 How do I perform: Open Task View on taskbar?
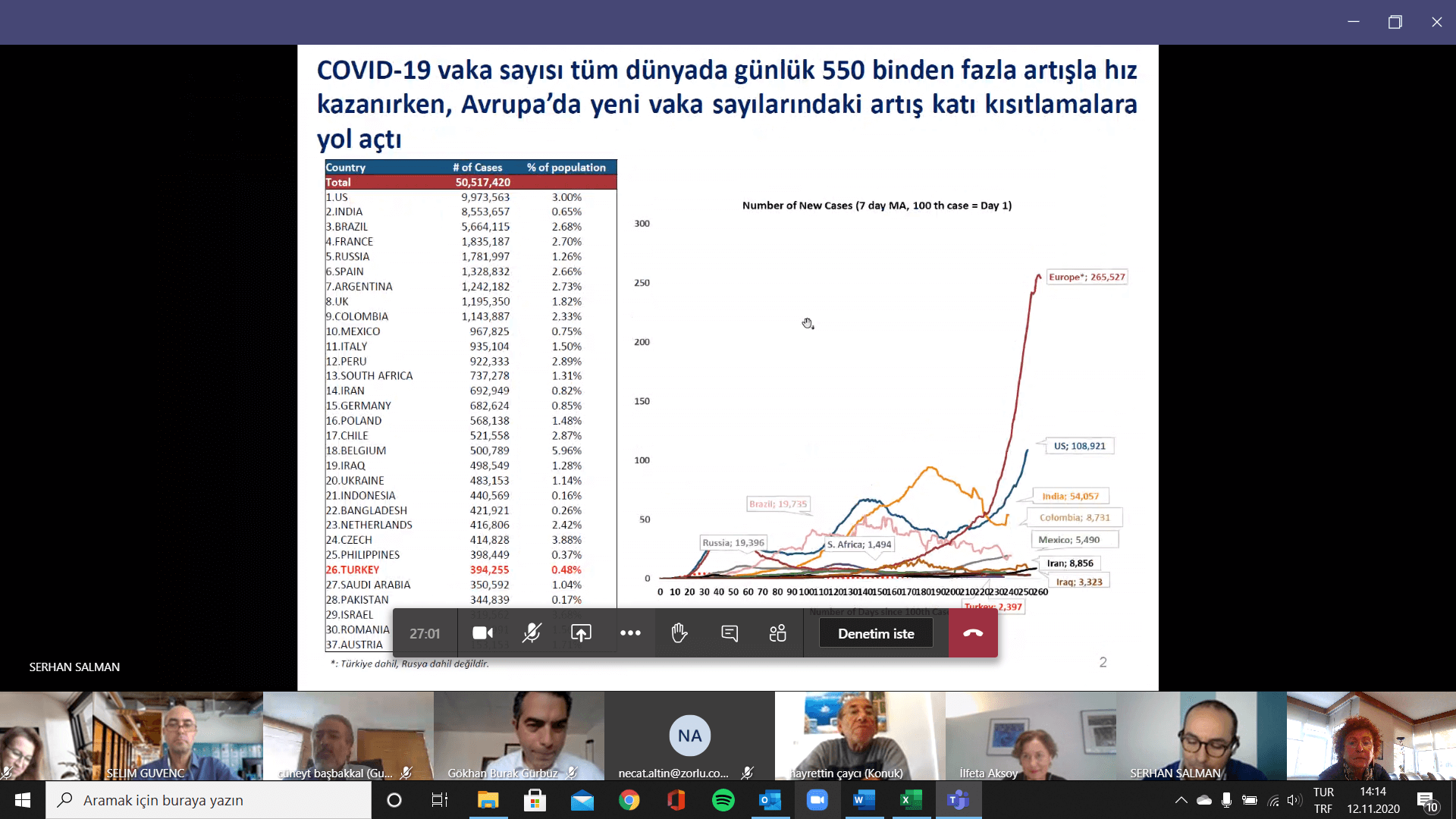point(440,800)
